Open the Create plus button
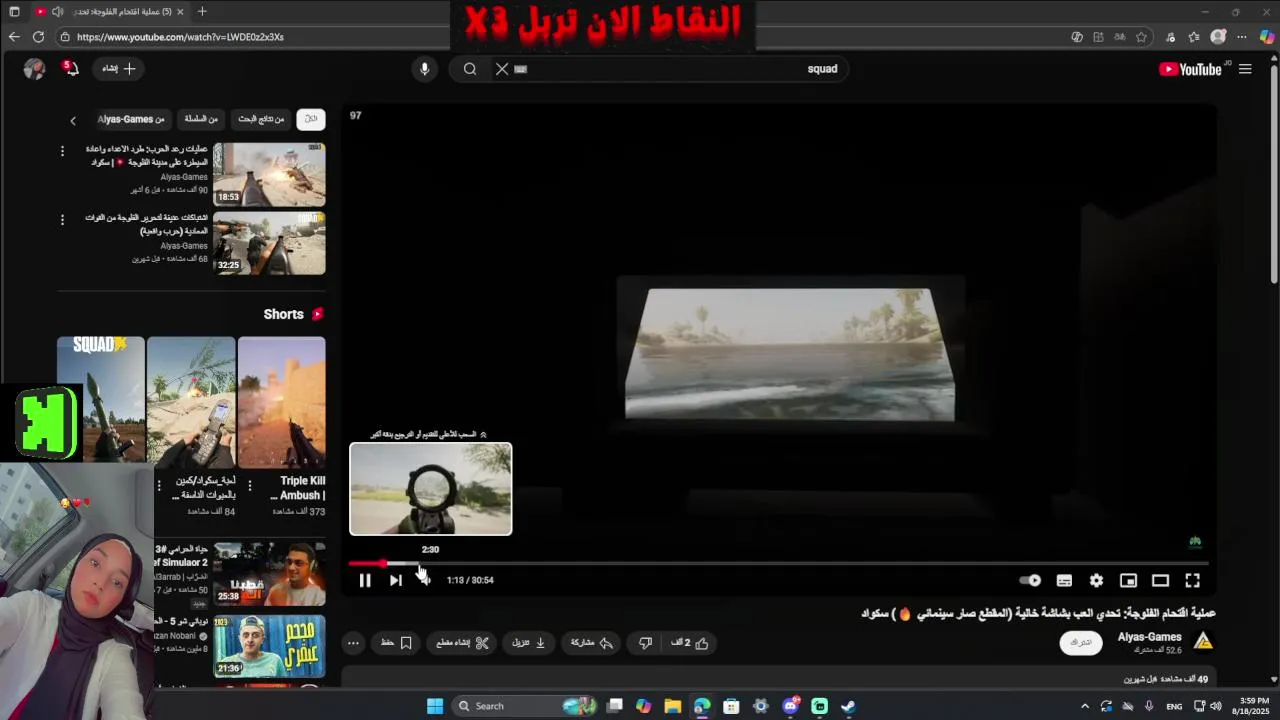Image resolution: width=1280 pixels, height=720 pixels. point(119,69)
